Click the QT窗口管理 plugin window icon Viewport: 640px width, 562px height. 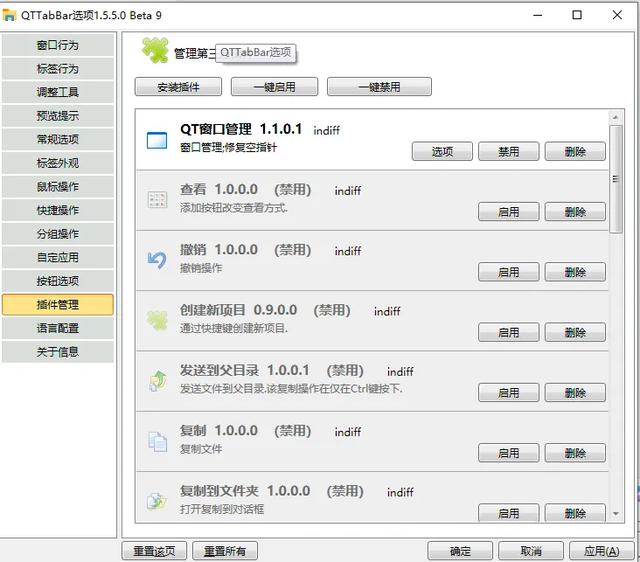coord(157,140)
